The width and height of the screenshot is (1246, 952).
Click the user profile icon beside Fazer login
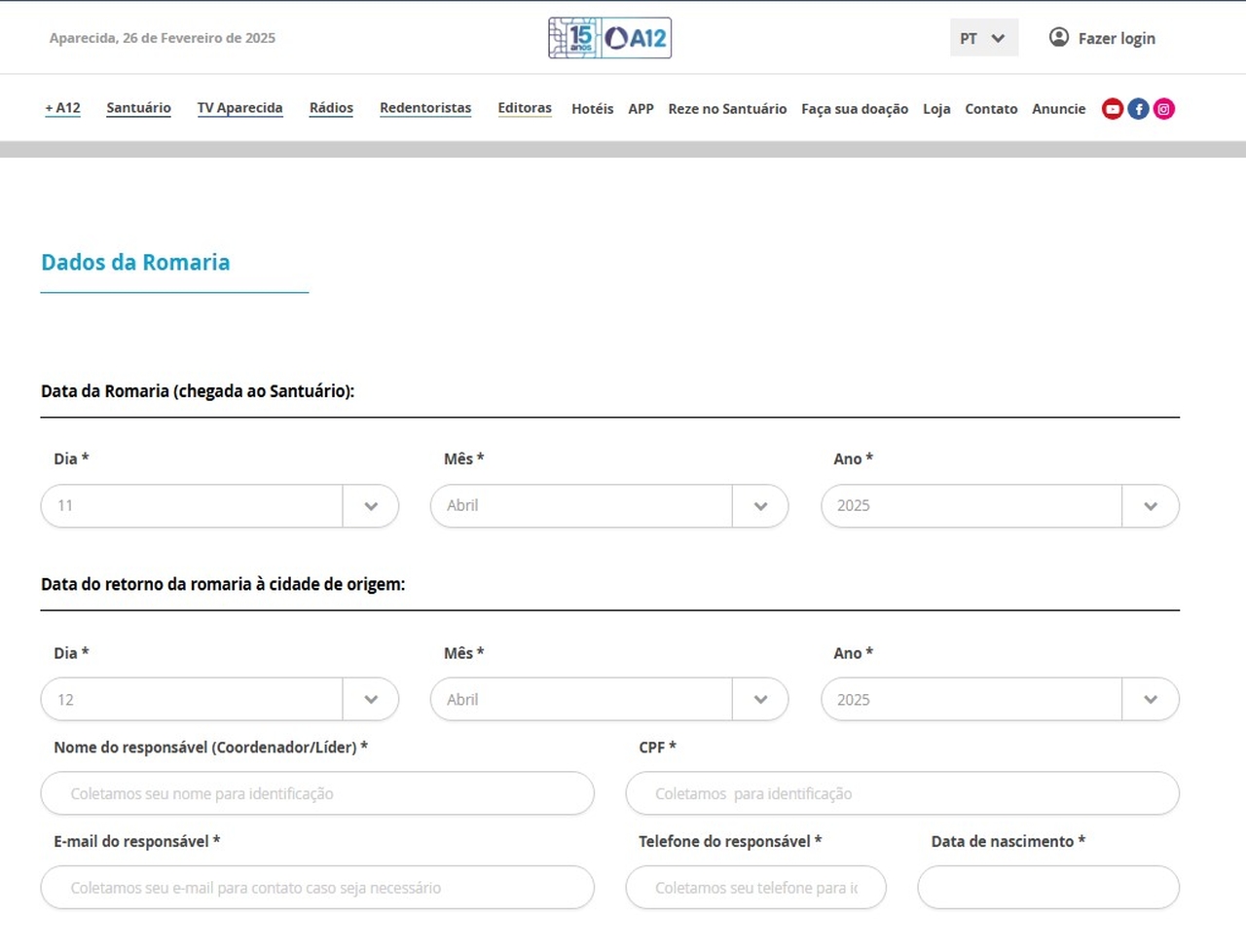pyautogui.click(x=1058, y=38)
